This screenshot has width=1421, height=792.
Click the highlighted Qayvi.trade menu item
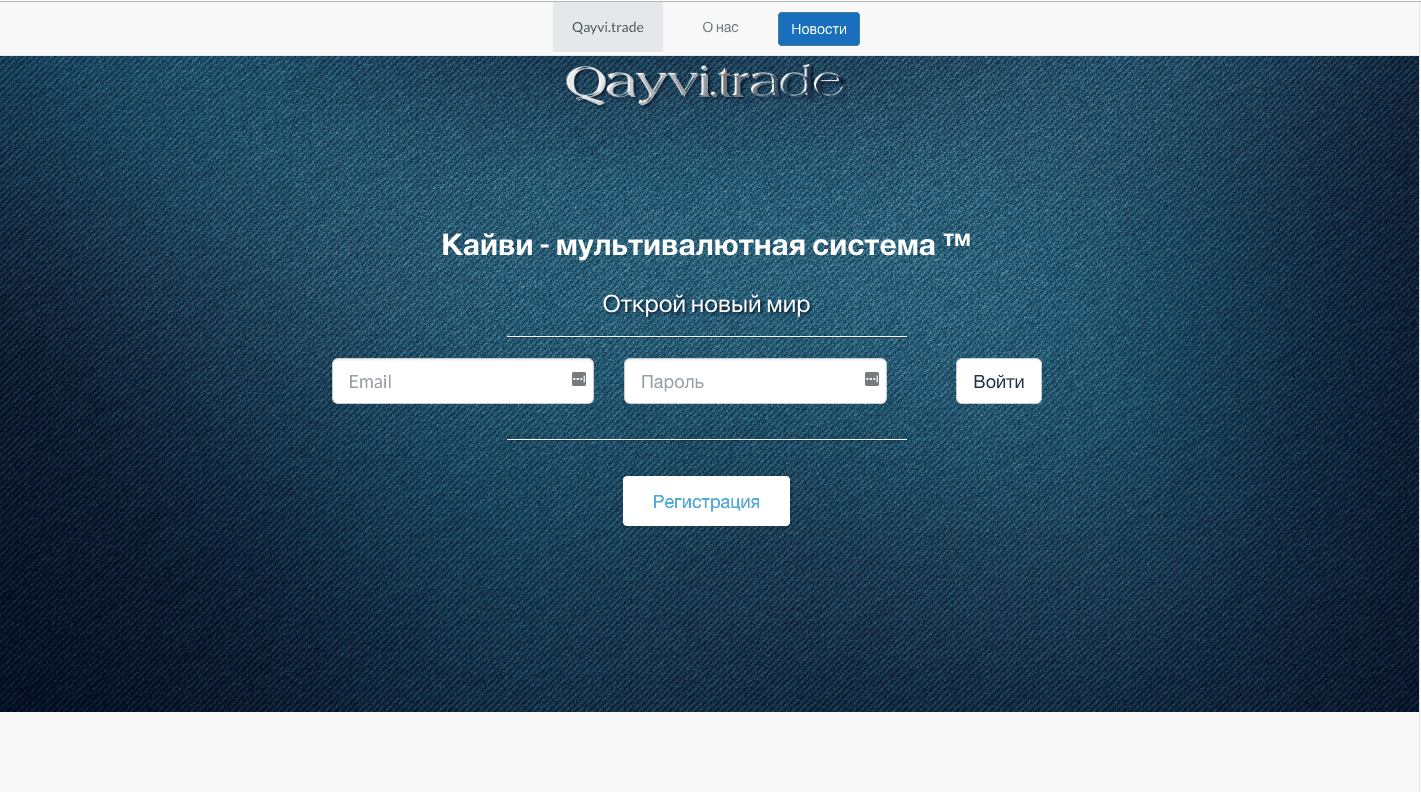coord(607,27)
